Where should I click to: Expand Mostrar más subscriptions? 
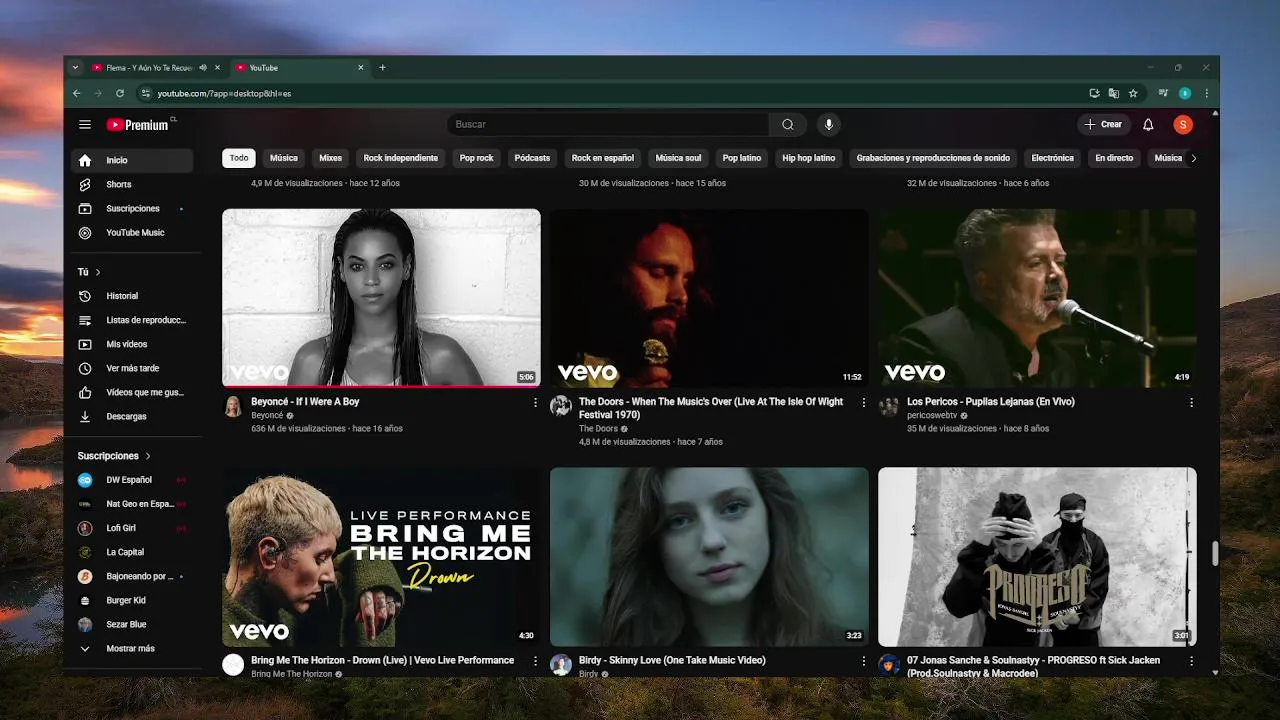tap(132, 648)
